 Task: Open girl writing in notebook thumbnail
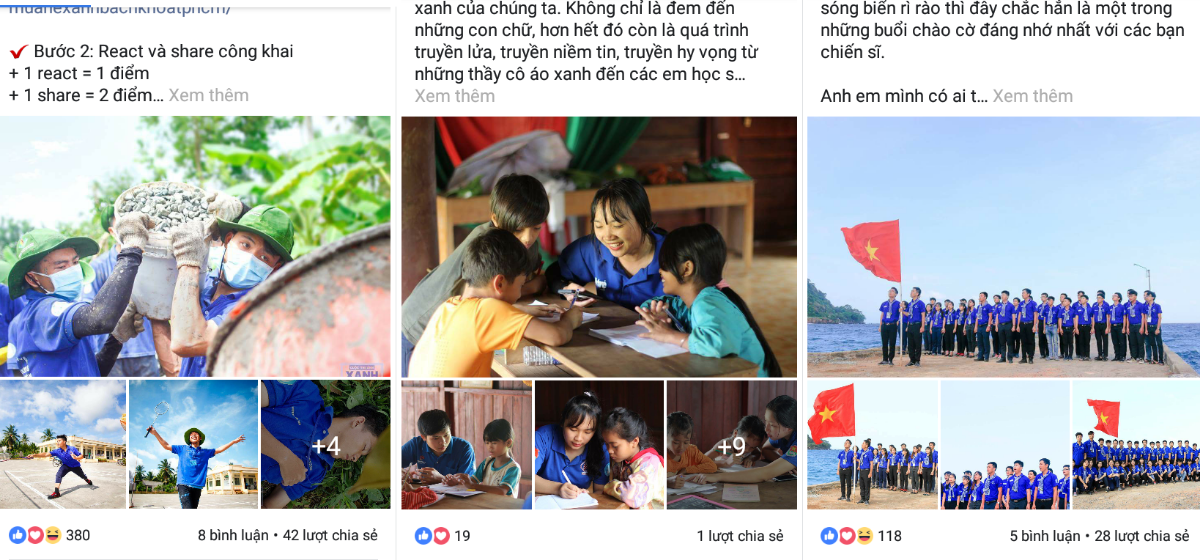coord(599,445)
